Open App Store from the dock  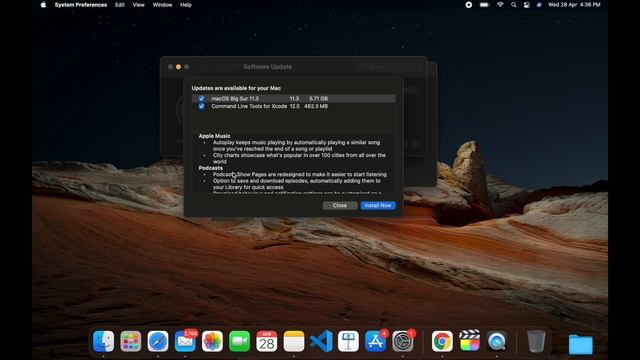click(x=376, y=341)
